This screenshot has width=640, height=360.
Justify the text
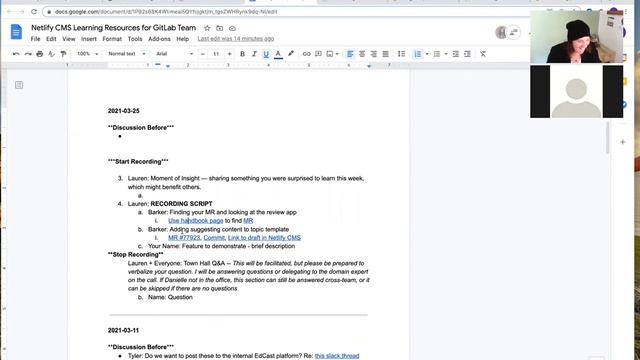385,54
